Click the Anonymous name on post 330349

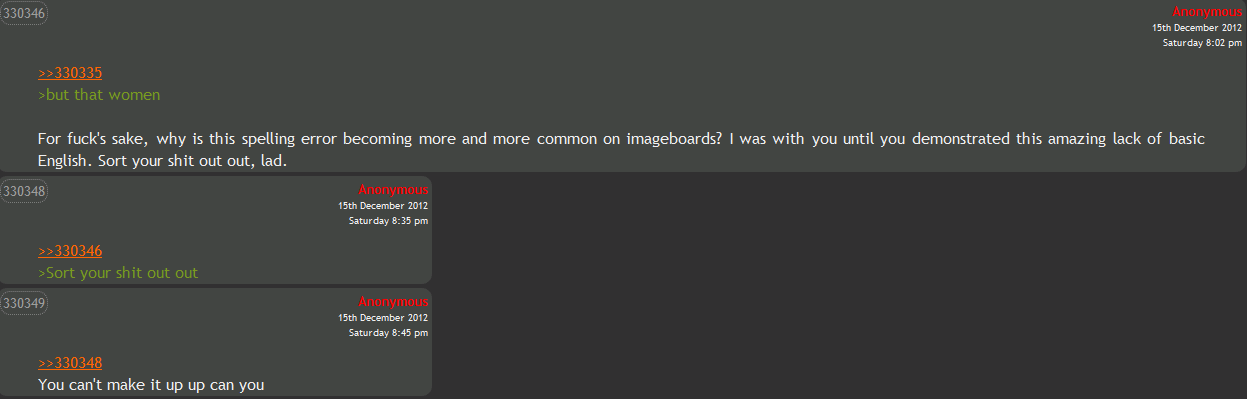click(x=394, y=301)
